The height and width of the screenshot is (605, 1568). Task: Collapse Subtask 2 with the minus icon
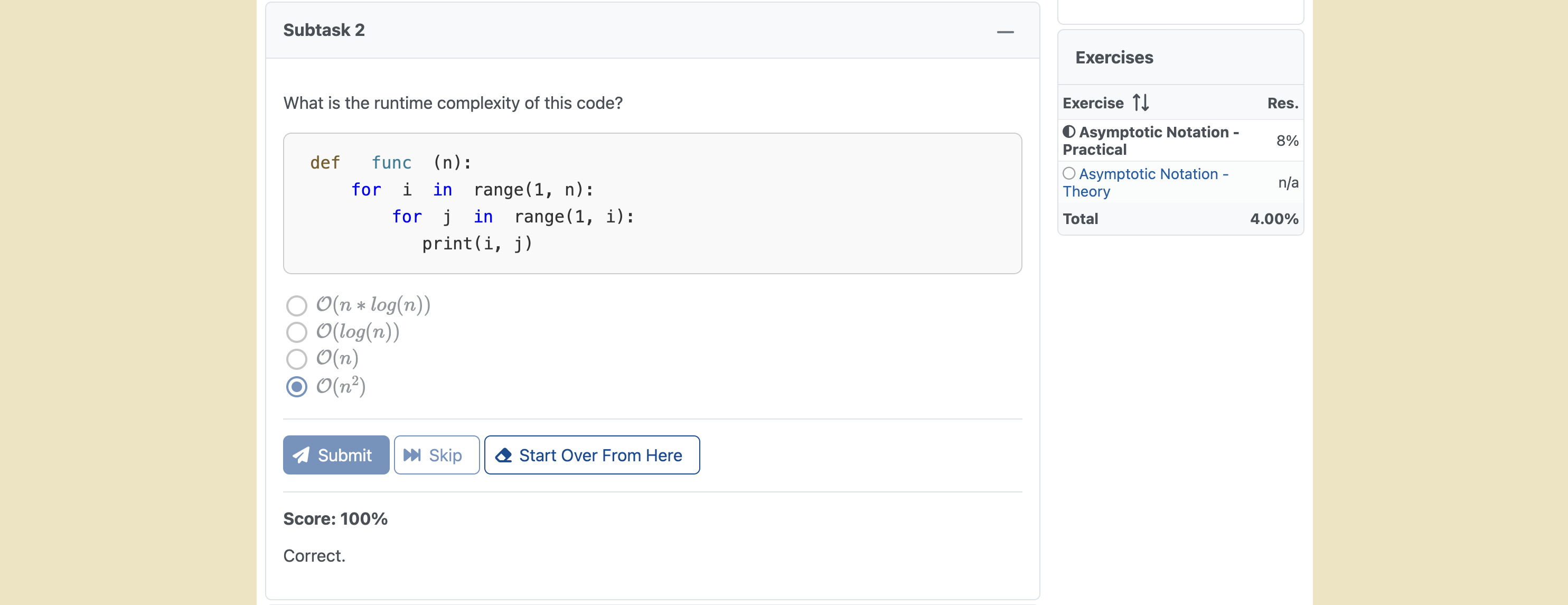point(1005,32)
